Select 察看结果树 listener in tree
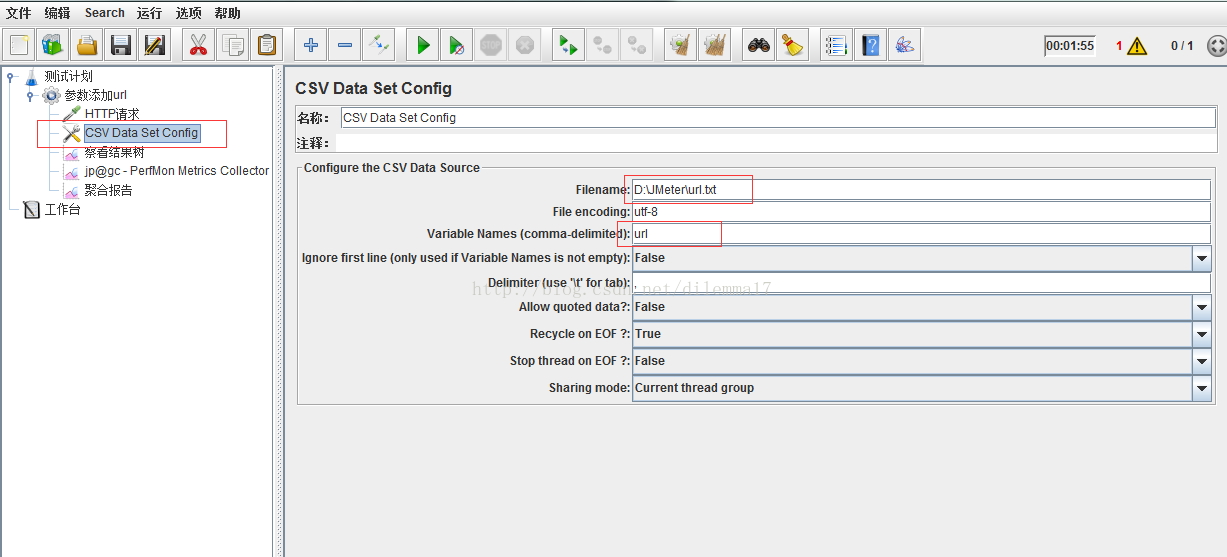This screenshot has width=1227, height=557. [114, 152]
